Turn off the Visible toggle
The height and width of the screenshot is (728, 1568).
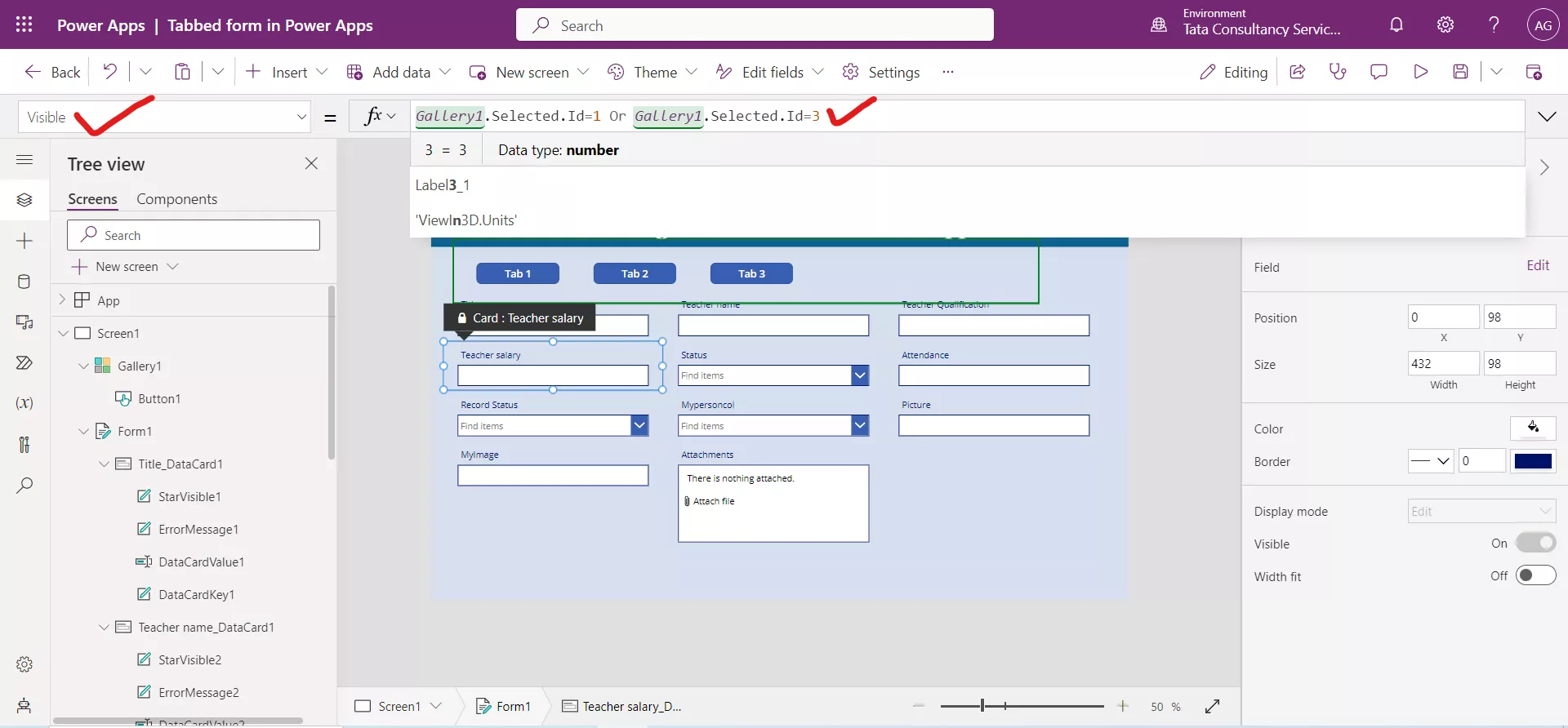pos(1535,543)
